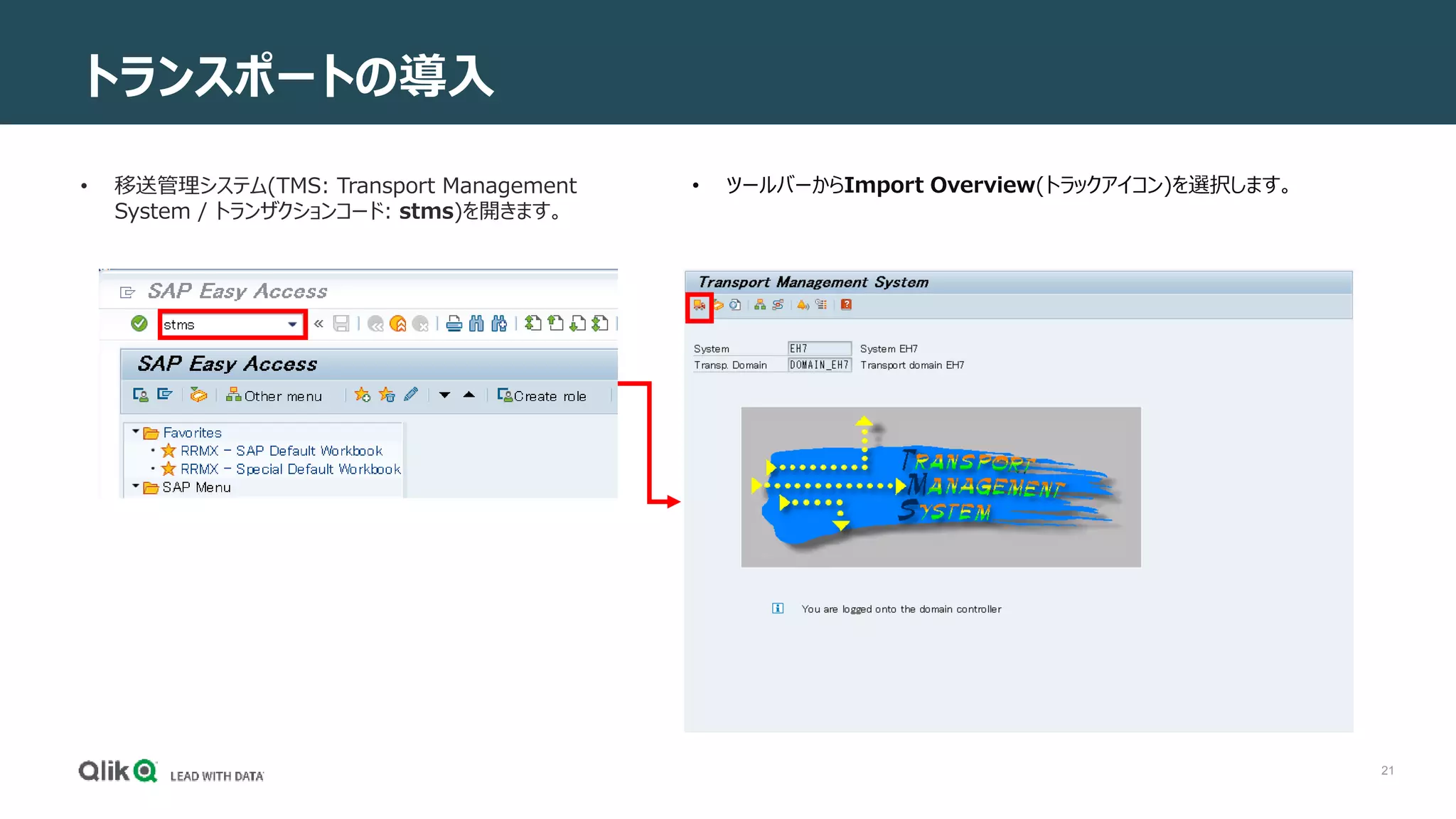
Task: Click the orange Exit icon
Action: tap(398, 324)
